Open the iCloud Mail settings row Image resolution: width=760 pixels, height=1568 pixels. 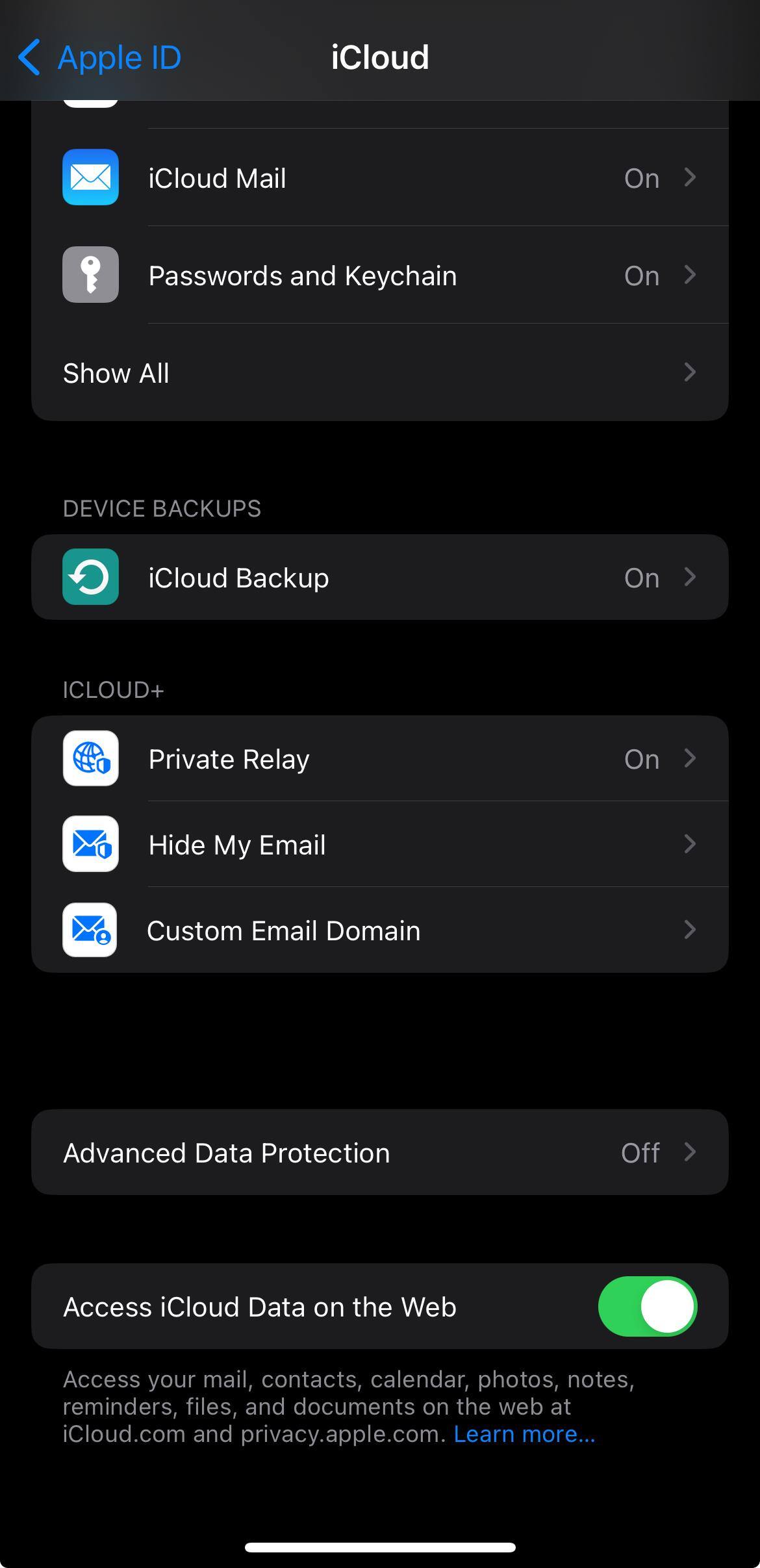click(x=390, y=177)
